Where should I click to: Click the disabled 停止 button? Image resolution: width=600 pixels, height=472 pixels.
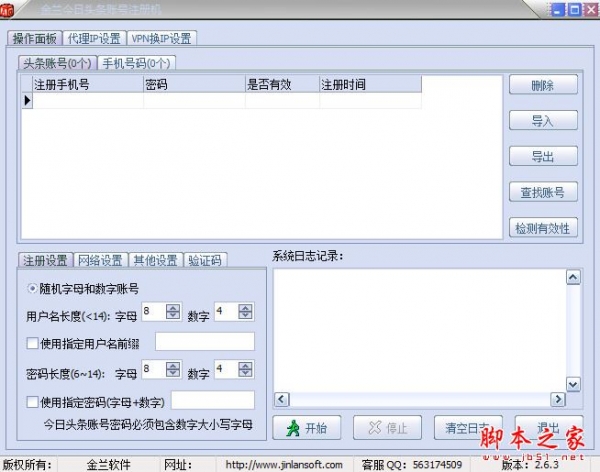[x=387, y=428]
